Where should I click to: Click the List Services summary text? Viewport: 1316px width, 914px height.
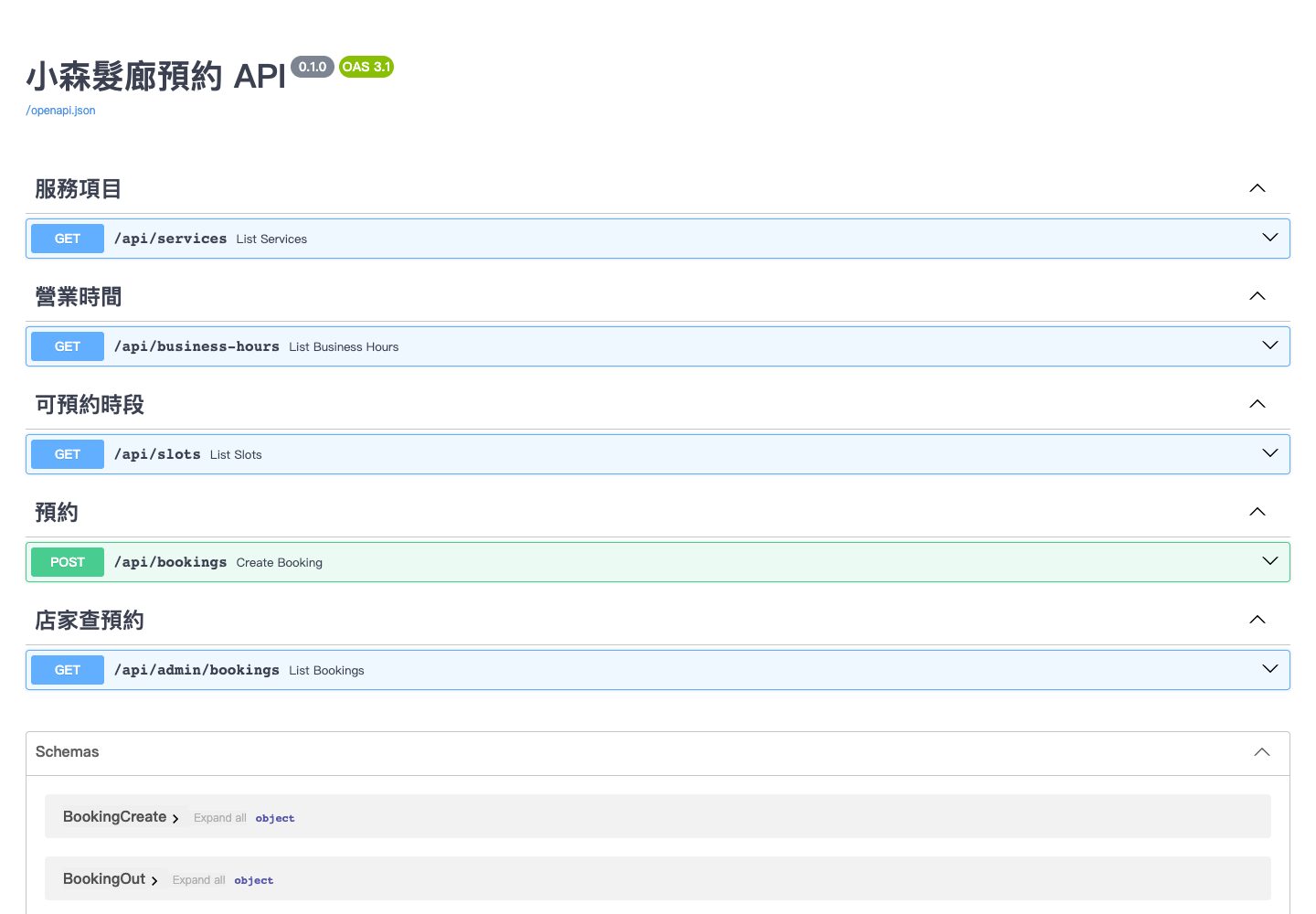pyautogui.click(x=271, y=239)
